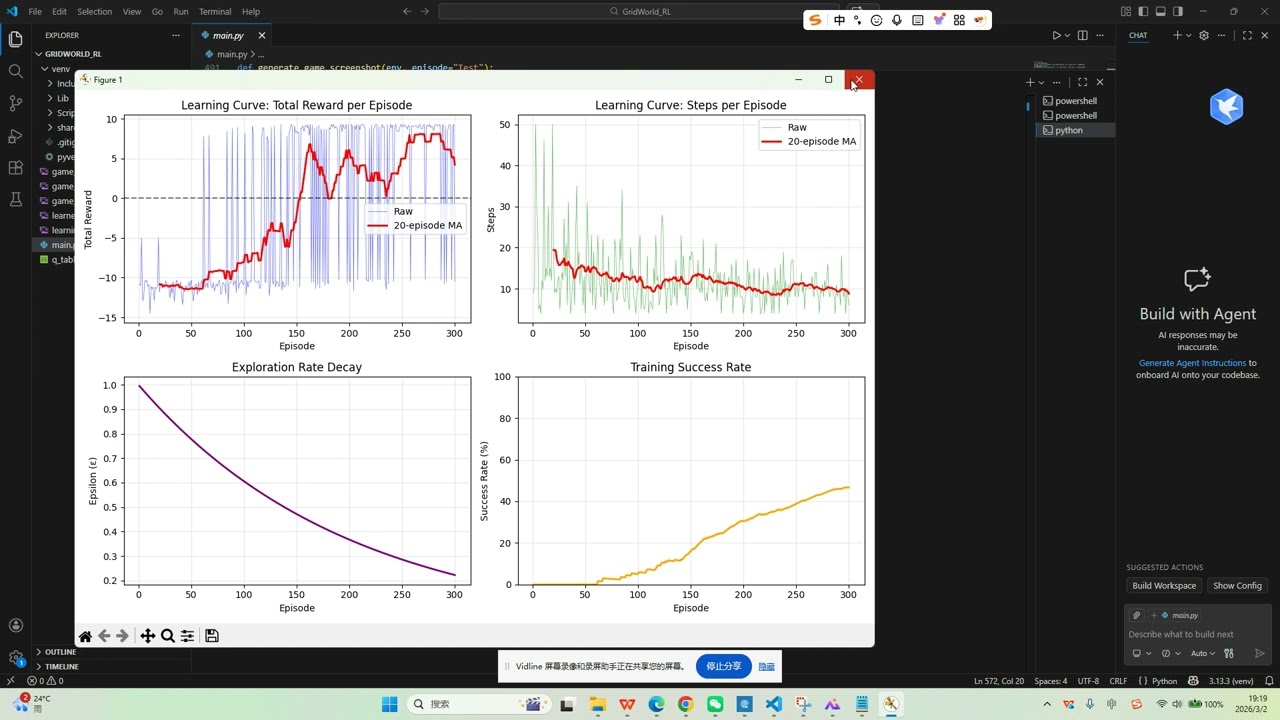Click the blue stop sharing button
The image size is (1280, 720).
723,666
